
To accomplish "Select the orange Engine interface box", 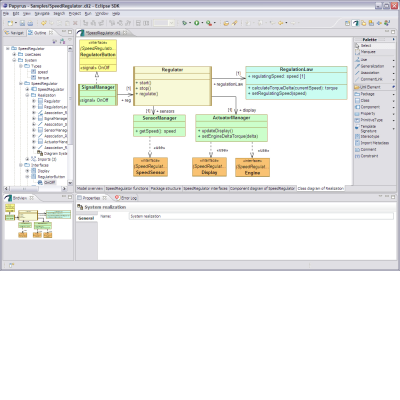I will pos(252,167).
